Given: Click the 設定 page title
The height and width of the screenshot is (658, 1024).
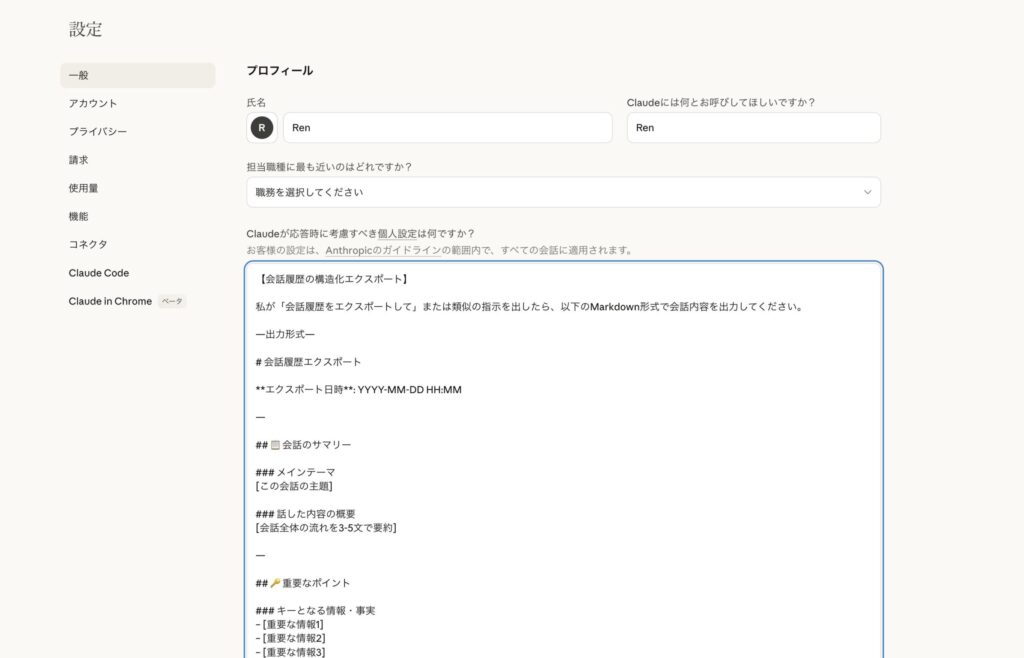Looking at the screenshot, I should tap(85, 29).
